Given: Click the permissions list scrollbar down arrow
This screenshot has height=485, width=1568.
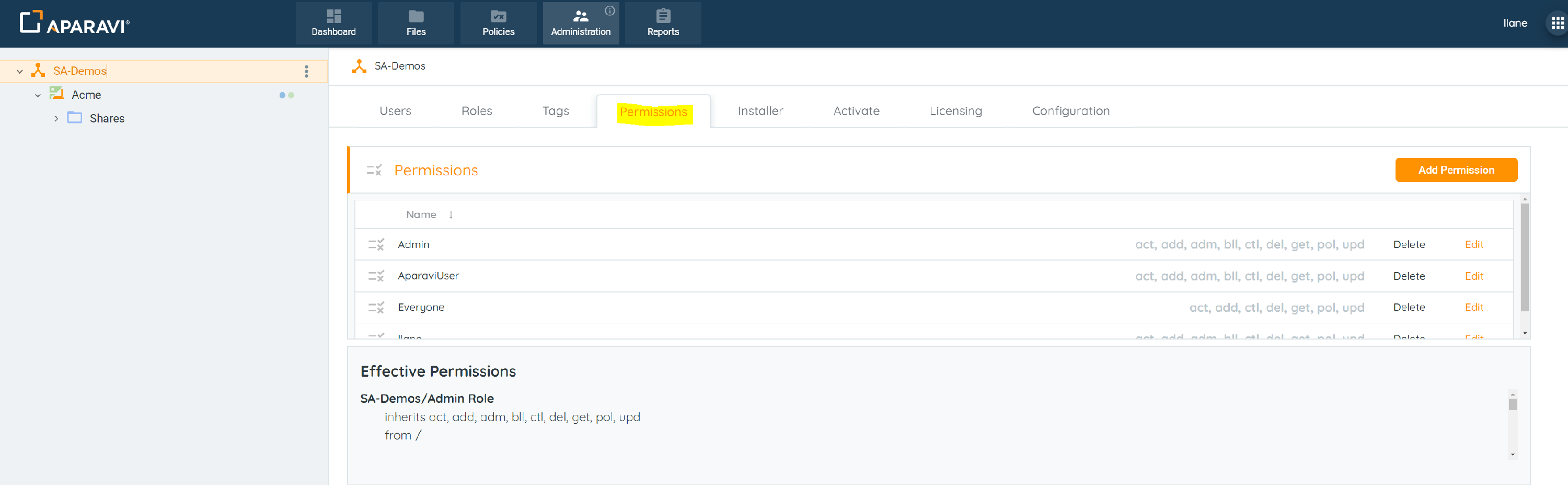Looking at the screenshot, I should pyautogui.click(x=1524, y=333).
